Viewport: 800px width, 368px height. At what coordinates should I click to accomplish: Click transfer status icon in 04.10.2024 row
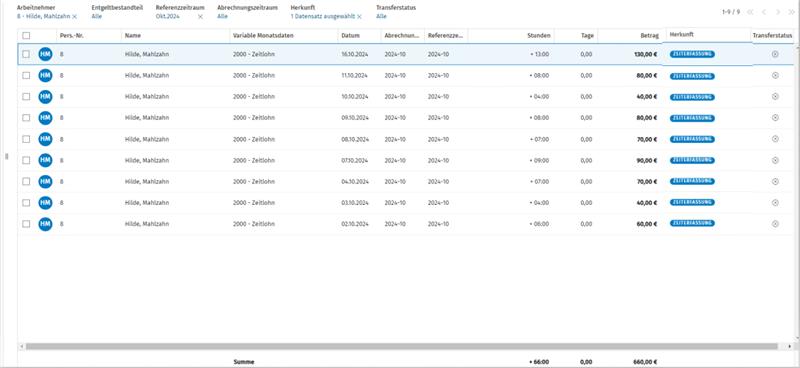click(x=775, y=181)
